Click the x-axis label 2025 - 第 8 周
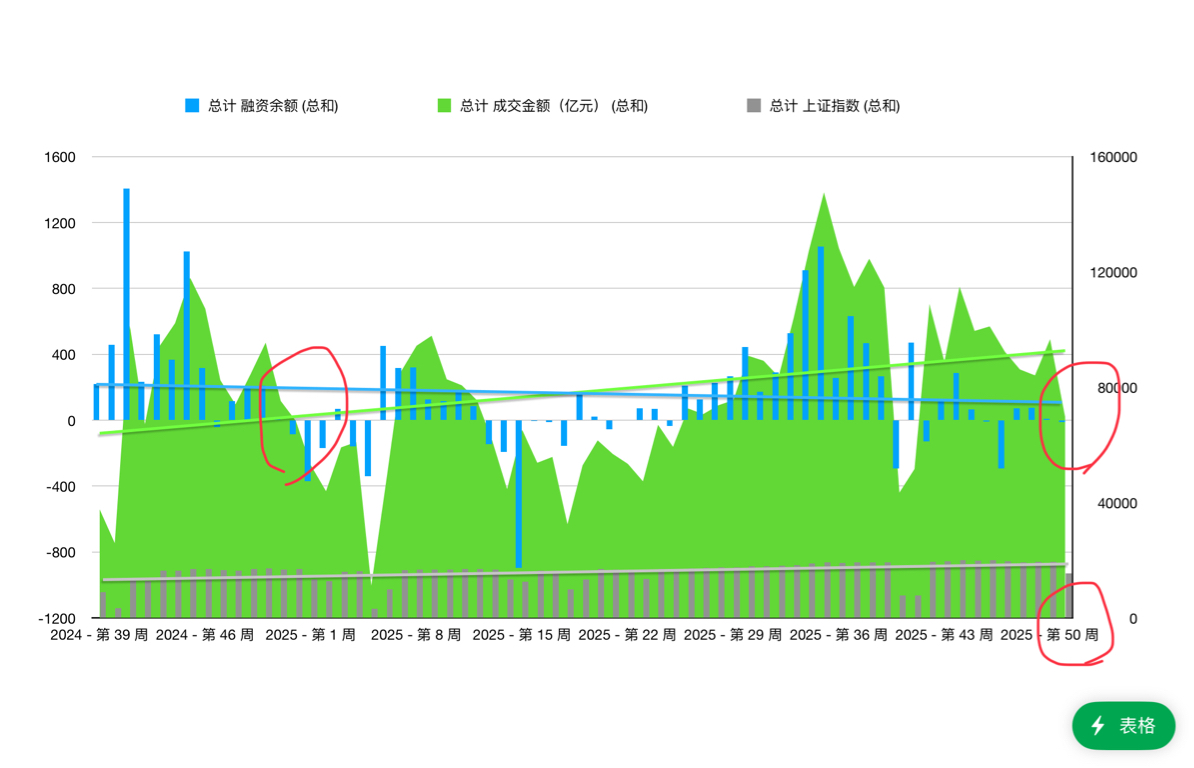Image resolution: width=1194 pixels, height=768 pixels. point(416,636)
